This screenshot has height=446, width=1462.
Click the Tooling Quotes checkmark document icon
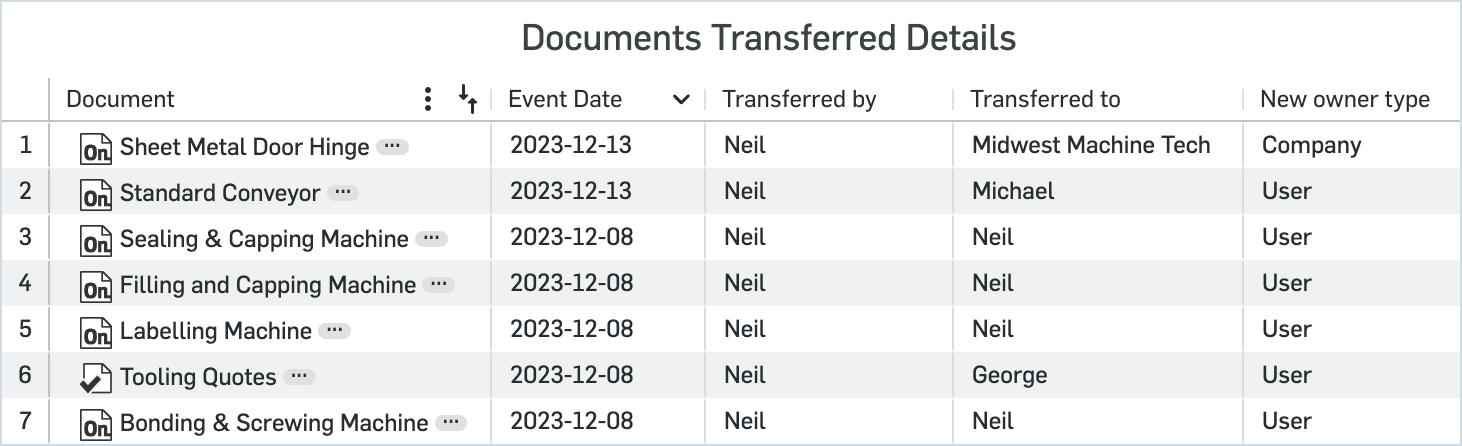click(96, 378)
